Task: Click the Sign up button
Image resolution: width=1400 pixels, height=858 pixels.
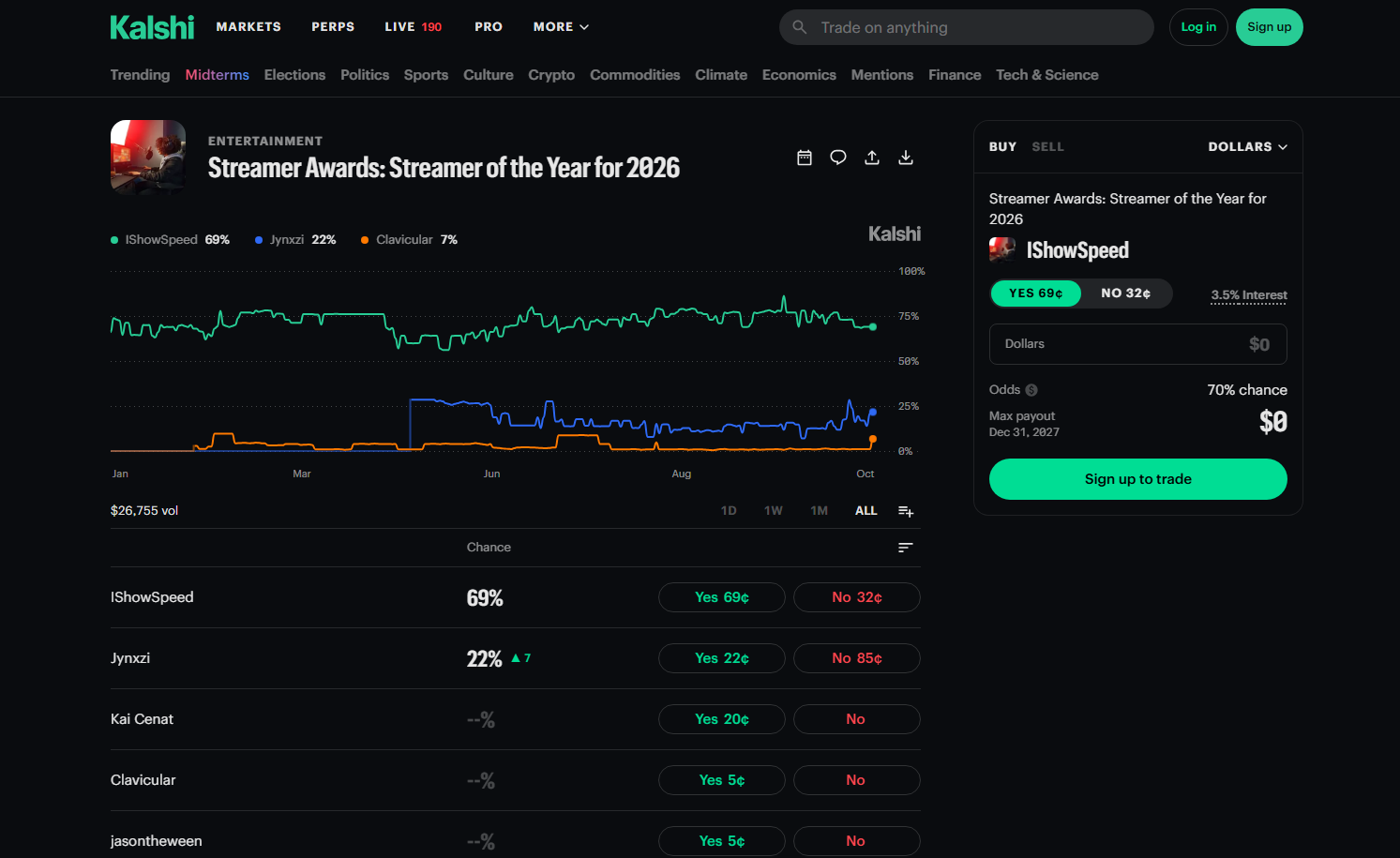Action: 1270,27
